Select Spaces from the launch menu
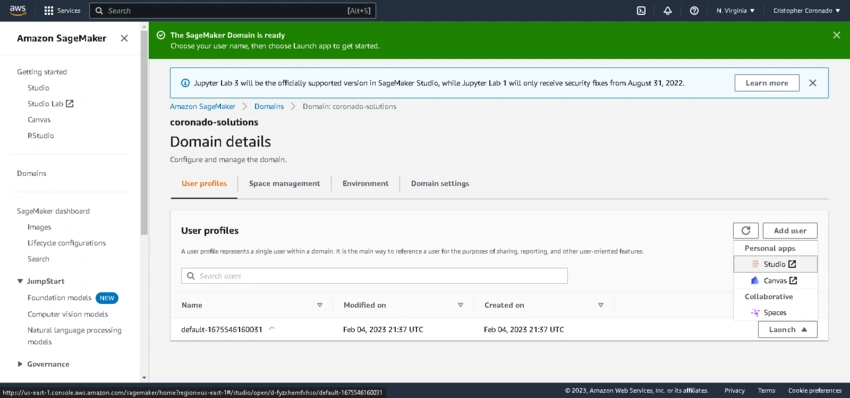 (775, 312)
